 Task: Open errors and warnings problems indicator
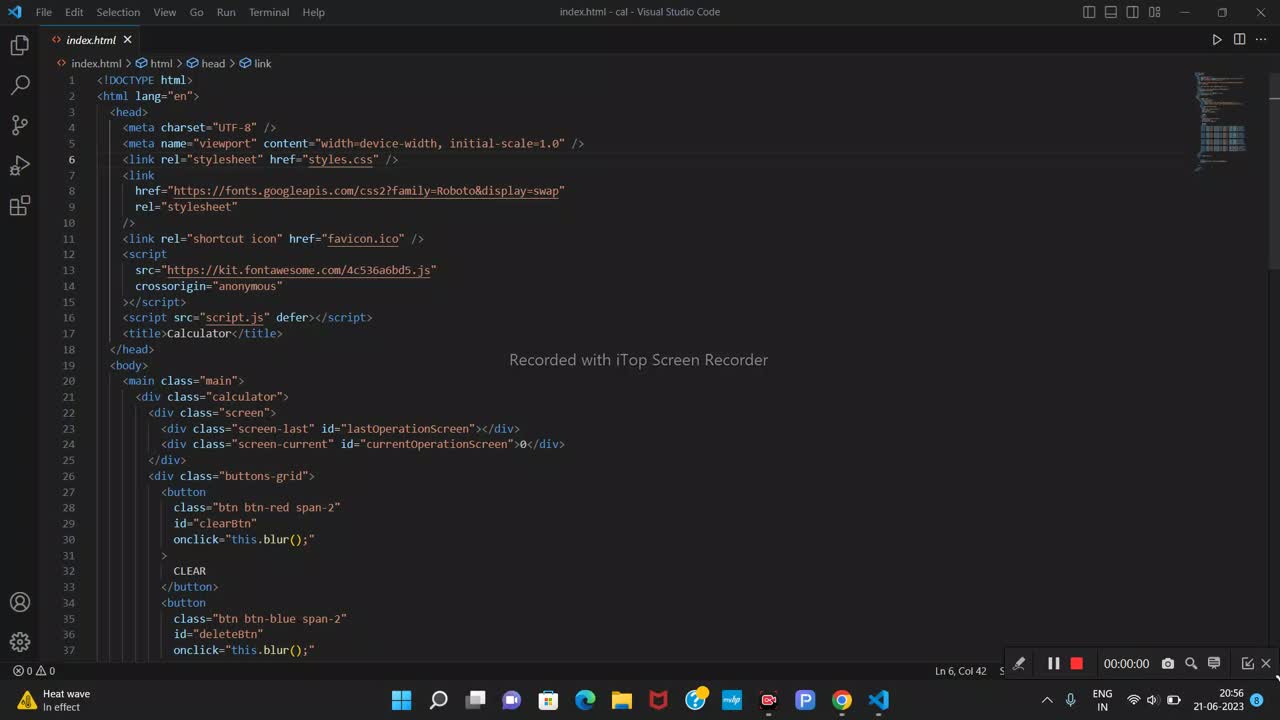coord(33,671)
